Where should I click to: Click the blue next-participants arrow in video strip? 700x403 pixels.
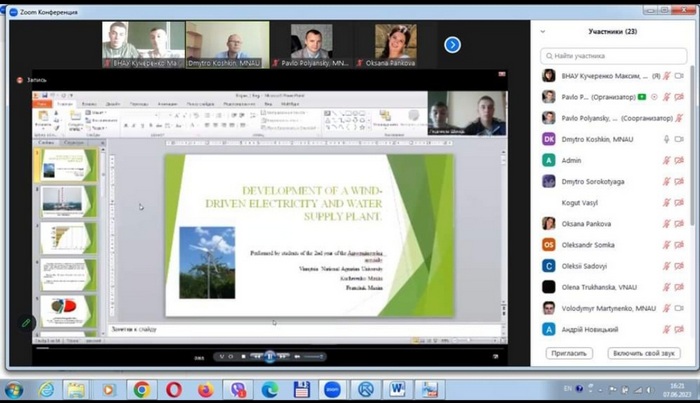coord(452,45)
